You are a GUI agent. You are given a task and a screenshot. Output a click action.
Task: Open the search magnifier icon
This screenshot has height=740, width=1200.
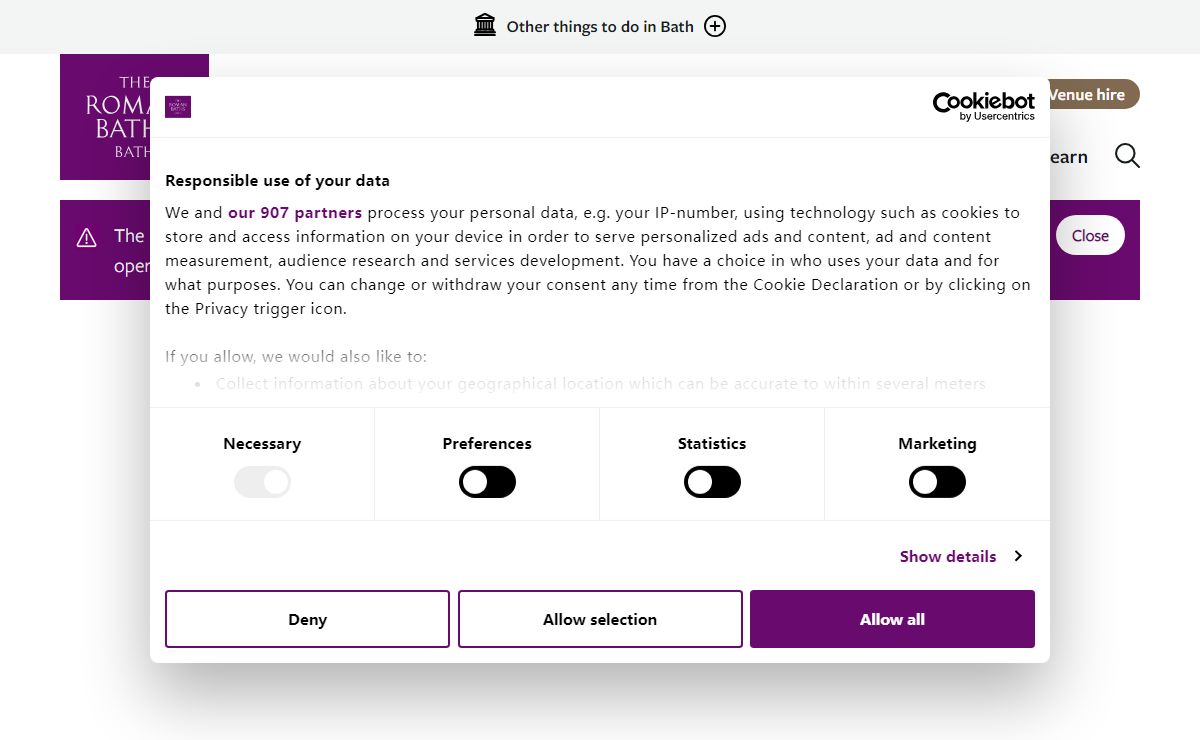1127,156
